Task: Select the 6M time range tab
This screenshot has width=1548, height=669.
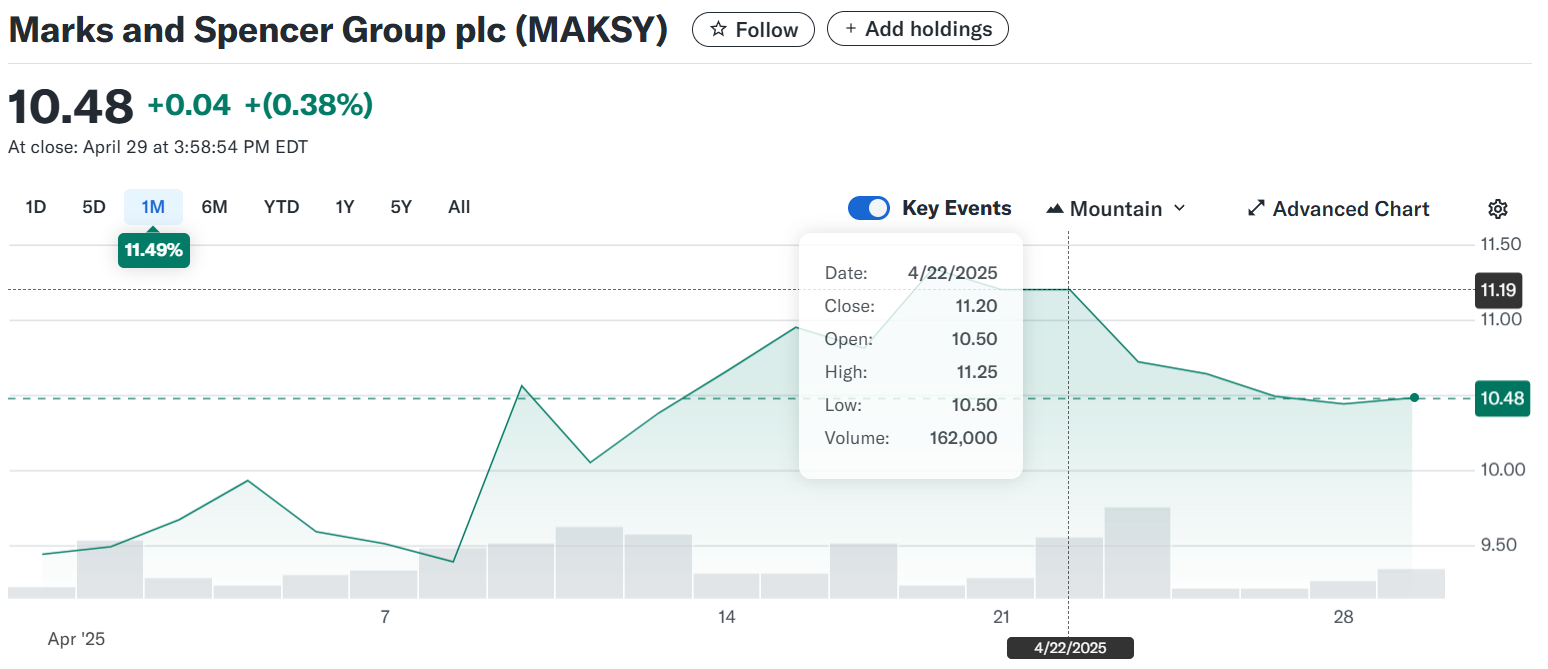Action: [214, 207]
